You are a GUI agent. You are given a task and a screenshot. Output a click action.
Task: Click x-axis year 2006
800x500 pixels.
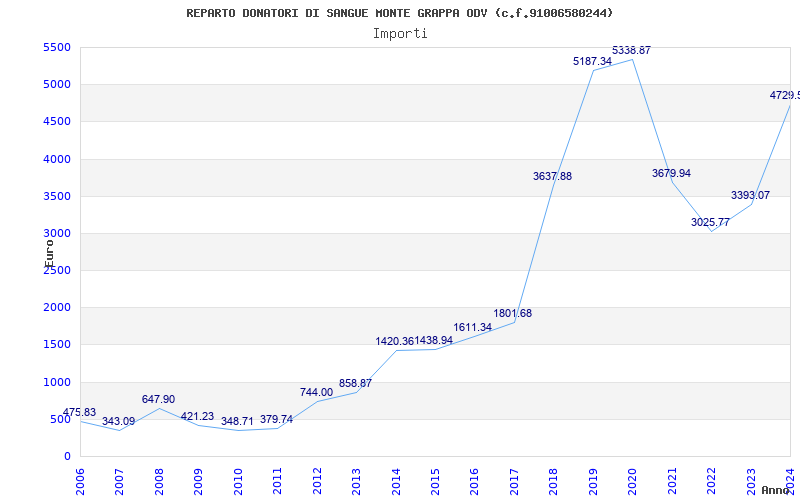pos(81,481)
